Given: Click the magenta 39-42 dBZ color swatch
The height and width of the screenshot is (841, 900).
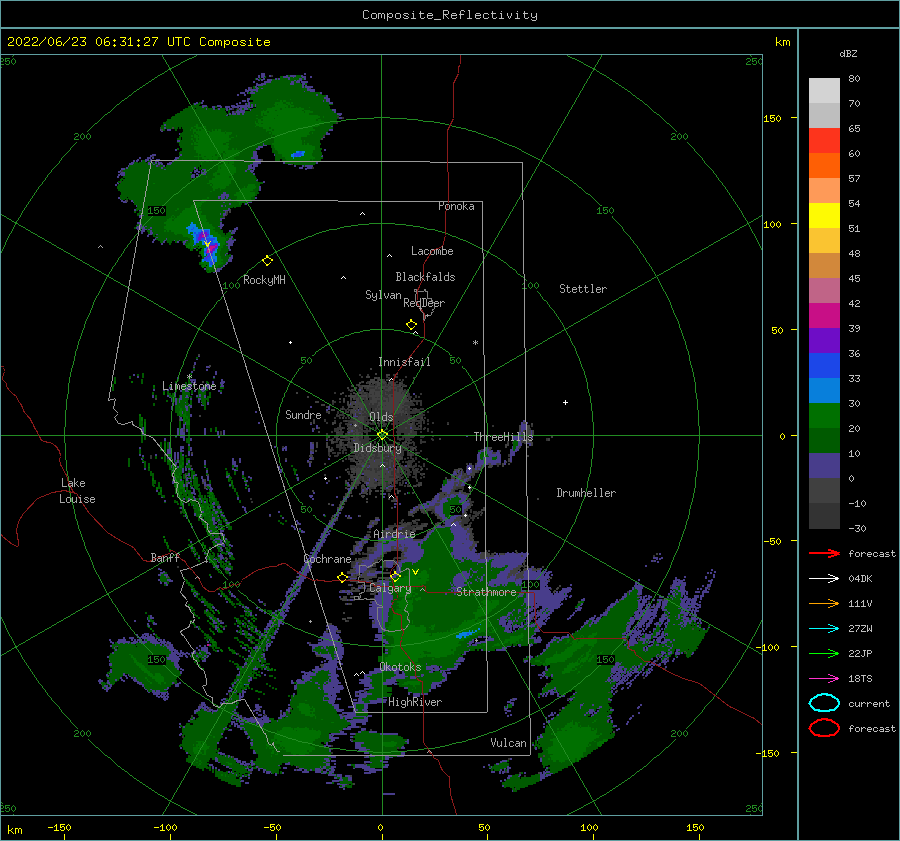Looking at the screenshot, I should coord(824,316).
